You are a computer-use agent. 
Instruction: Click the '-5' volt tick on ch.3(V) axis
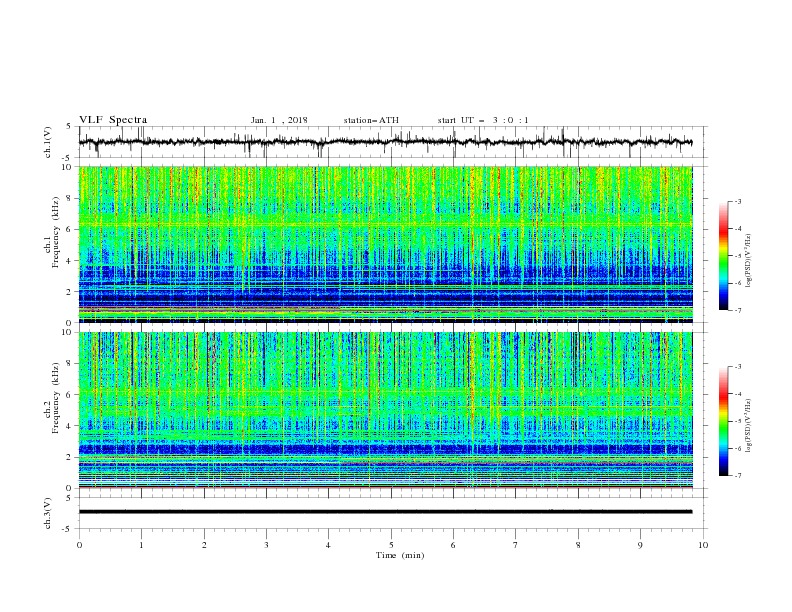(x=68, y=529)
